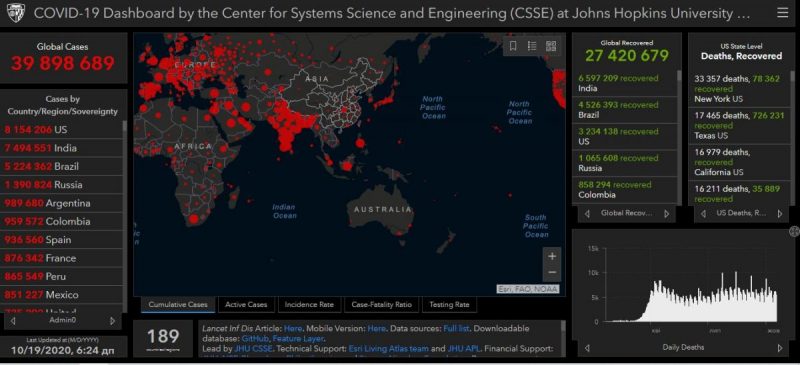The image size is (800, 365).
Task: Select Texas US deaths entry
Action: (740, 126)
